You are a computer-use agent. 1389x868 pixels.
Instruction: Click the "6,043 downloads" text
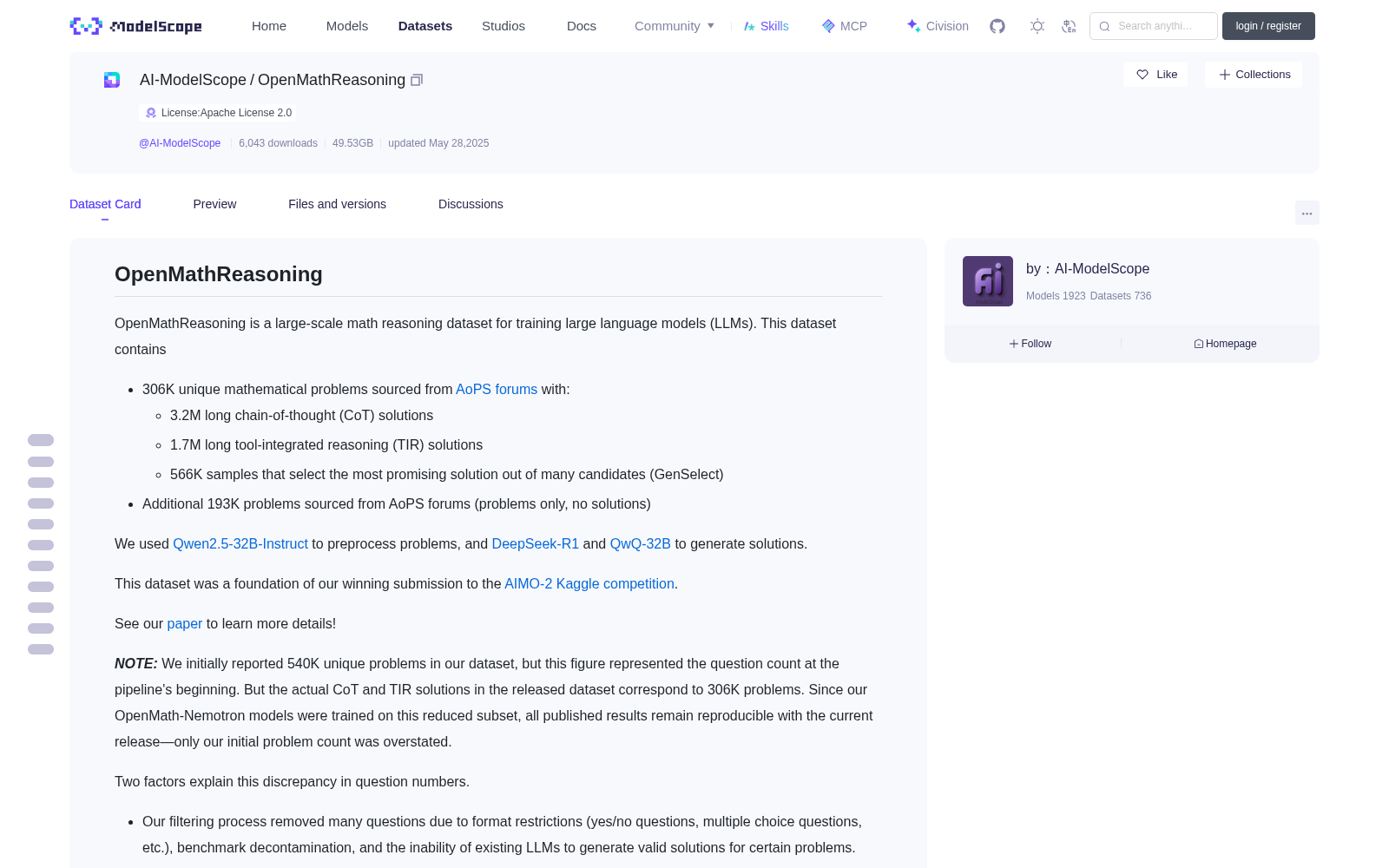[x=278, y=143]
